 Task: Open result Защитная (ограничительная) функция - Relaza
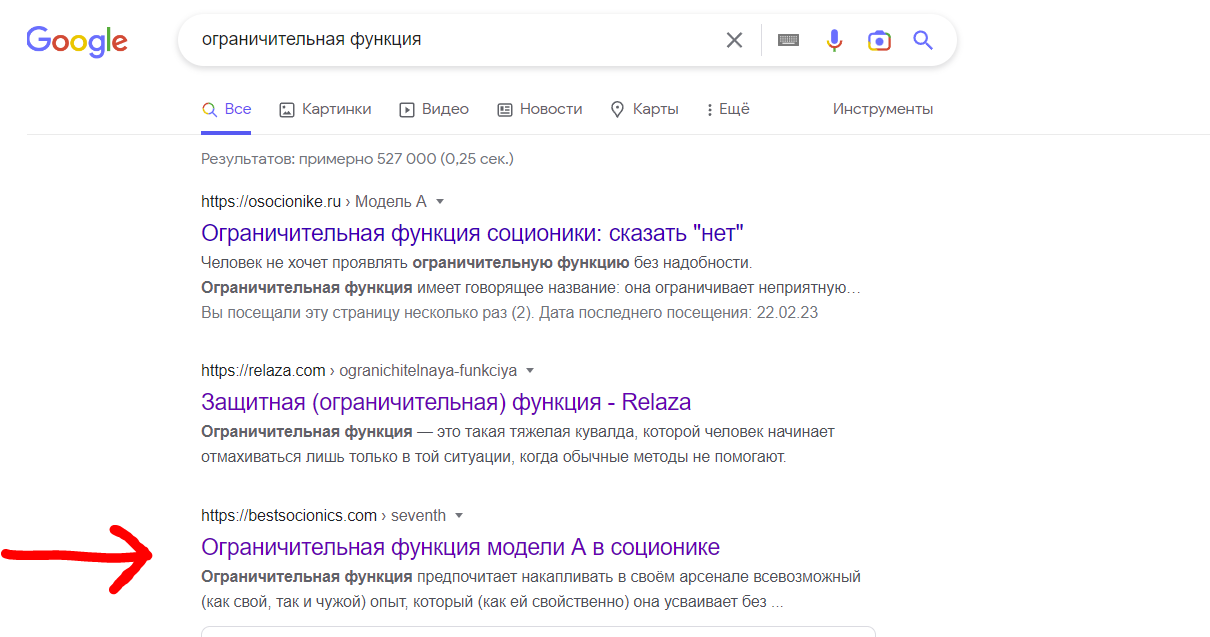446,402
